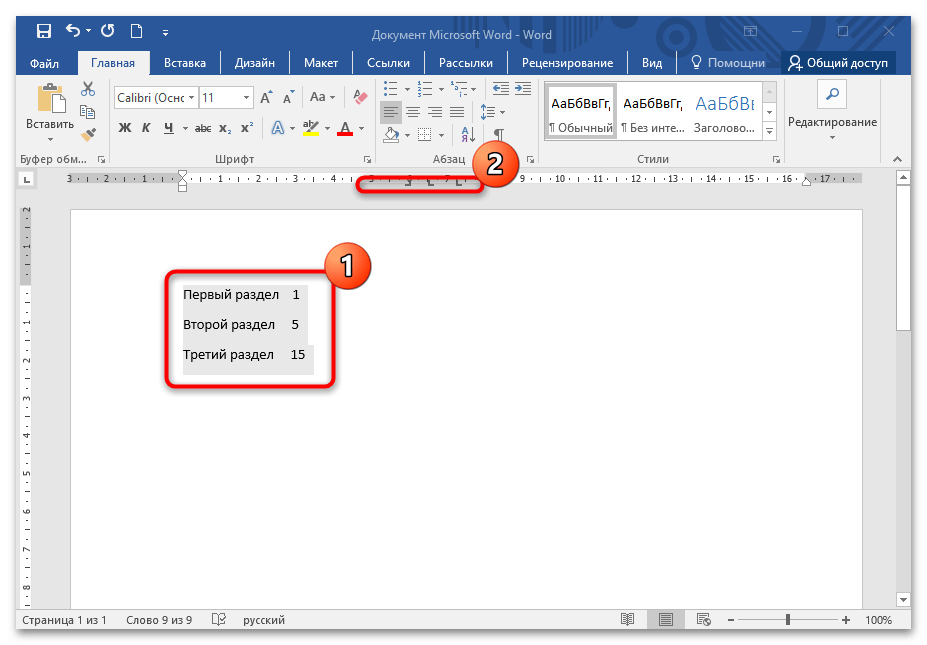Click the Subscript x₂ icon
The height and width of the screenshot is (645, 927).
(225, 128)
